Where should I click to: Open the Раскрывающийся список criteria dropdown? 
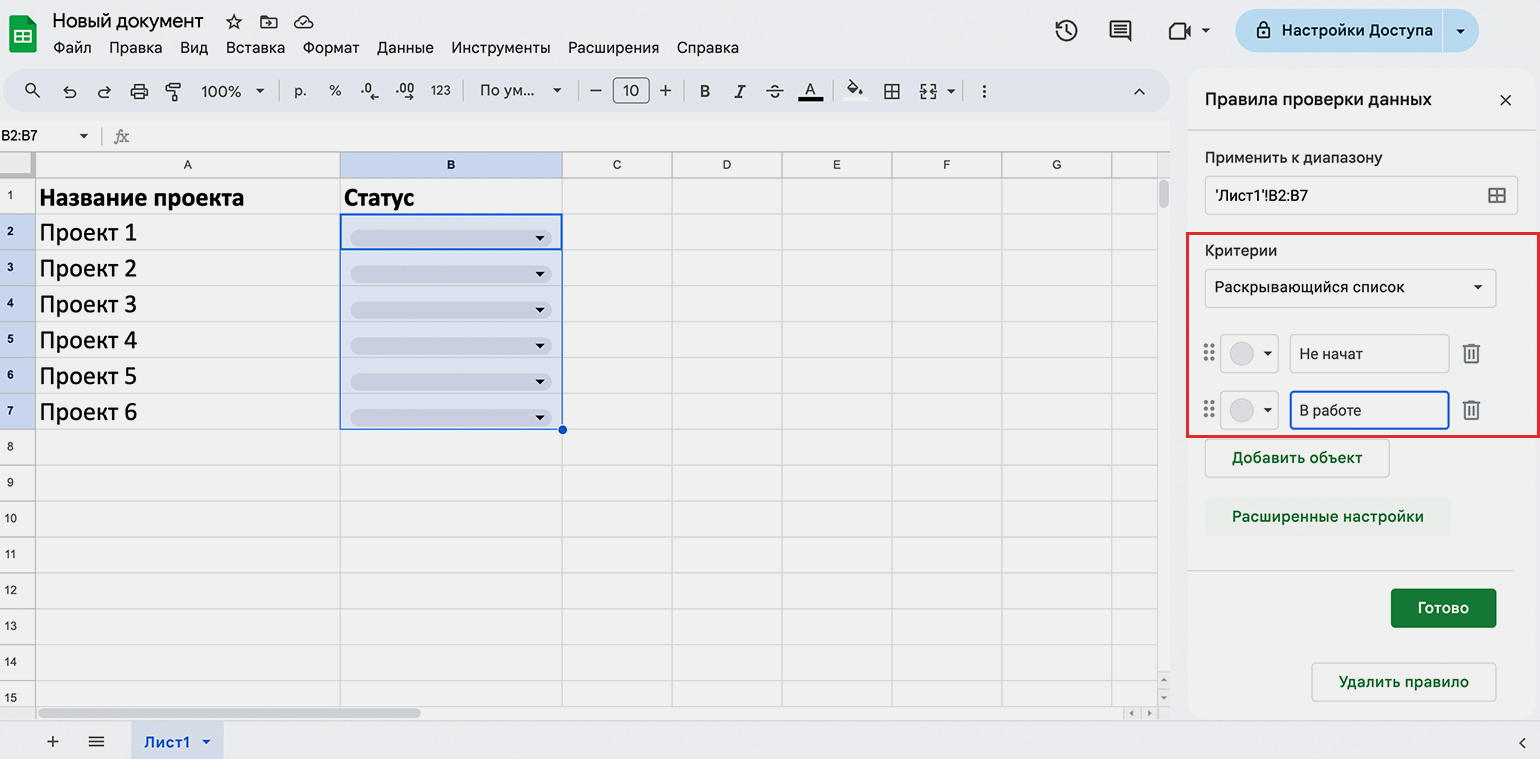click(1350, 288)
